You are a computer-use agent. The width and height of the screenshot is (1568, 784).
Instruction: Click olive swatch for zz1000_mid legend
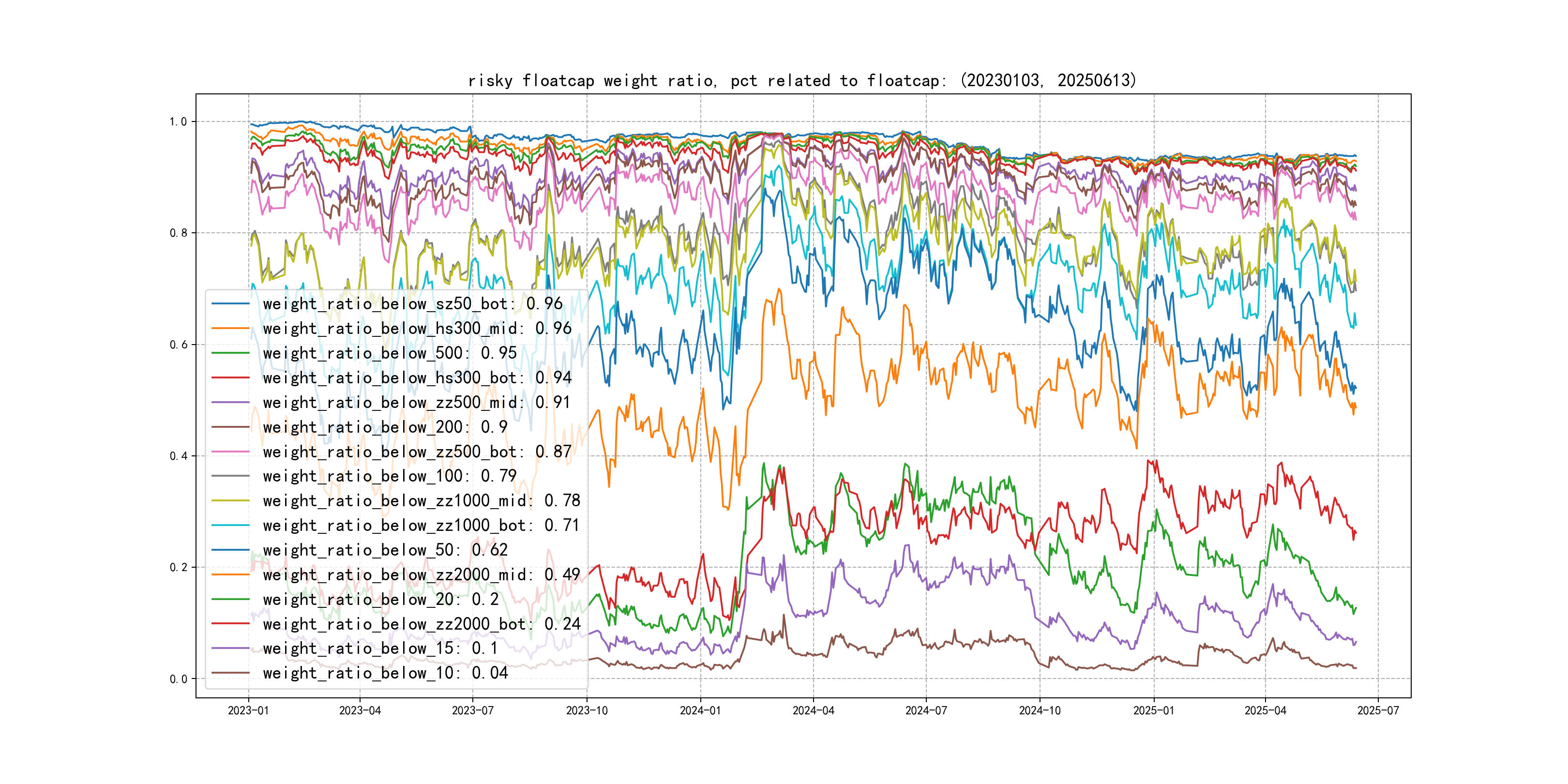tap(231, 501)
